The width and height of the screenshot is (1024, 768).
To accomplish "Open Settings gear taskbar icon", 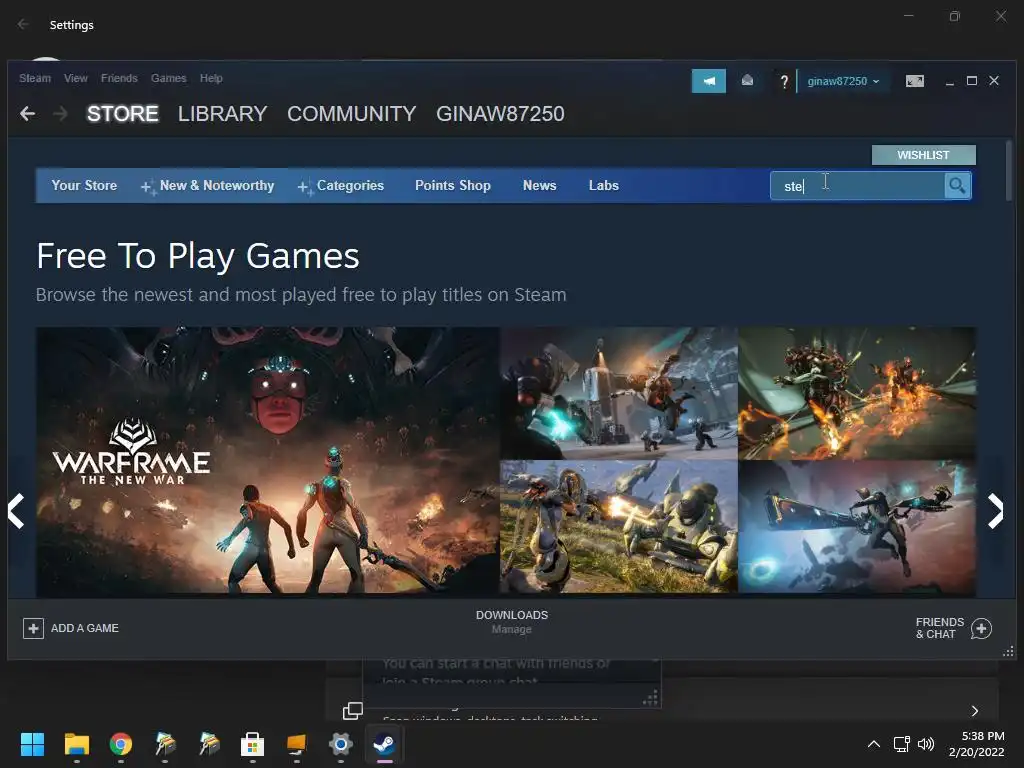I will [340, 744].
